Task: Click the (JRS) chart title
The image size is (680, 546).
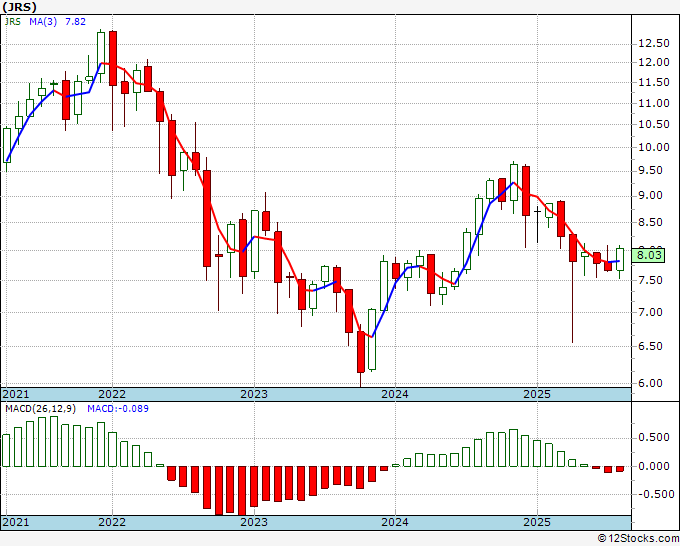Action: pos(20,7)
